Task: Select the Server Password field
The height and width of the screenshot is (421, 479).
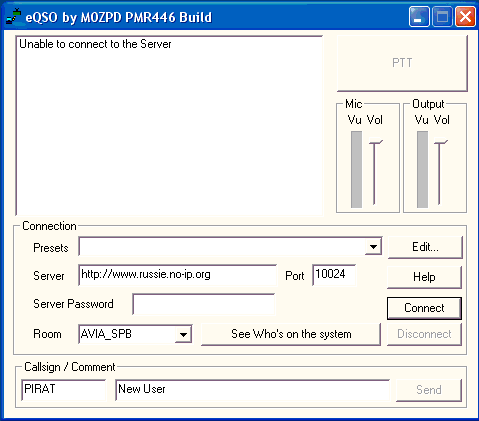Action: coord(204,304)
